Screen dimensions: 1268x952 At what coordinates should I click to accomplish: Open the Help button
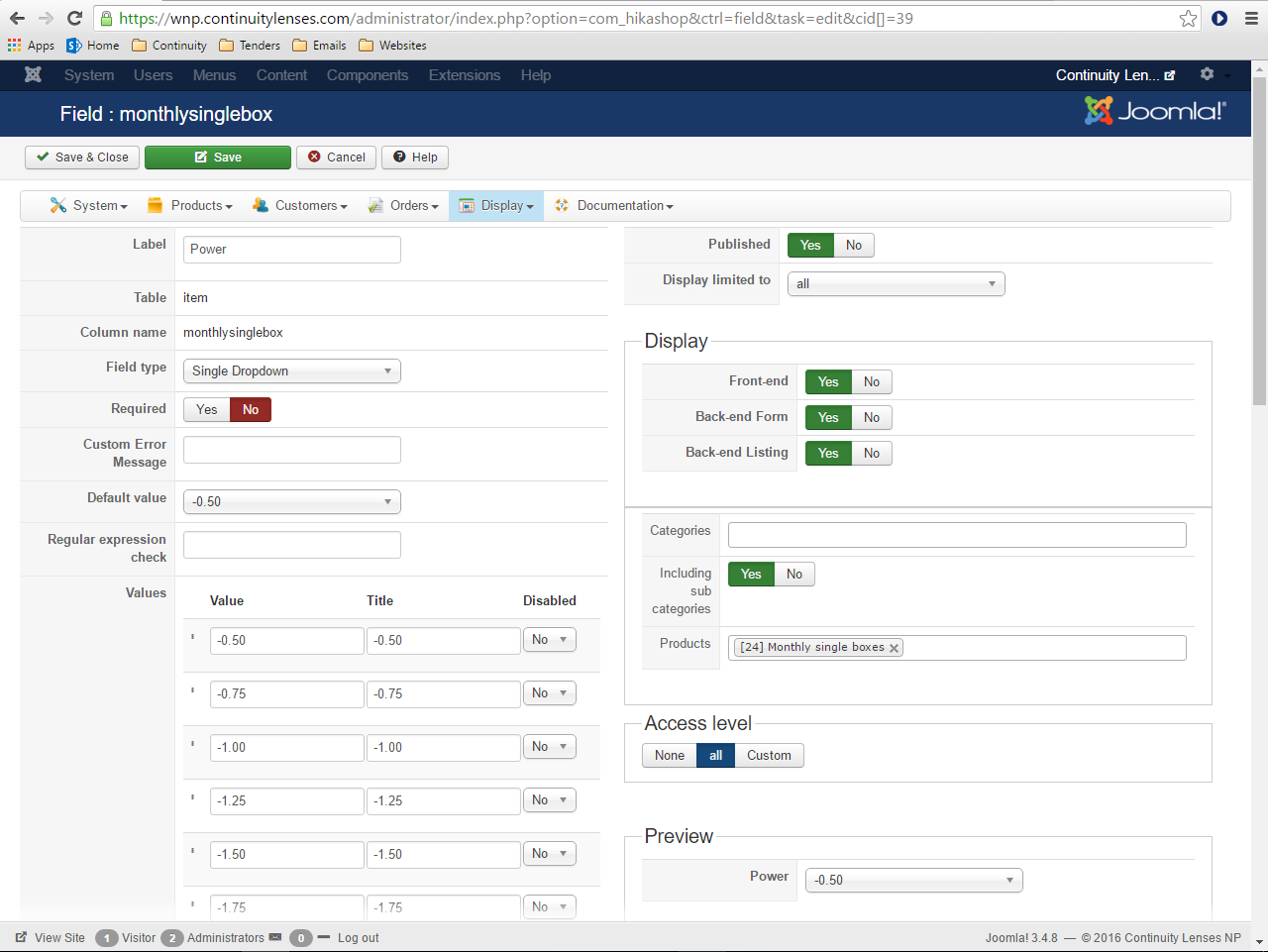click(x=415, y=158)
